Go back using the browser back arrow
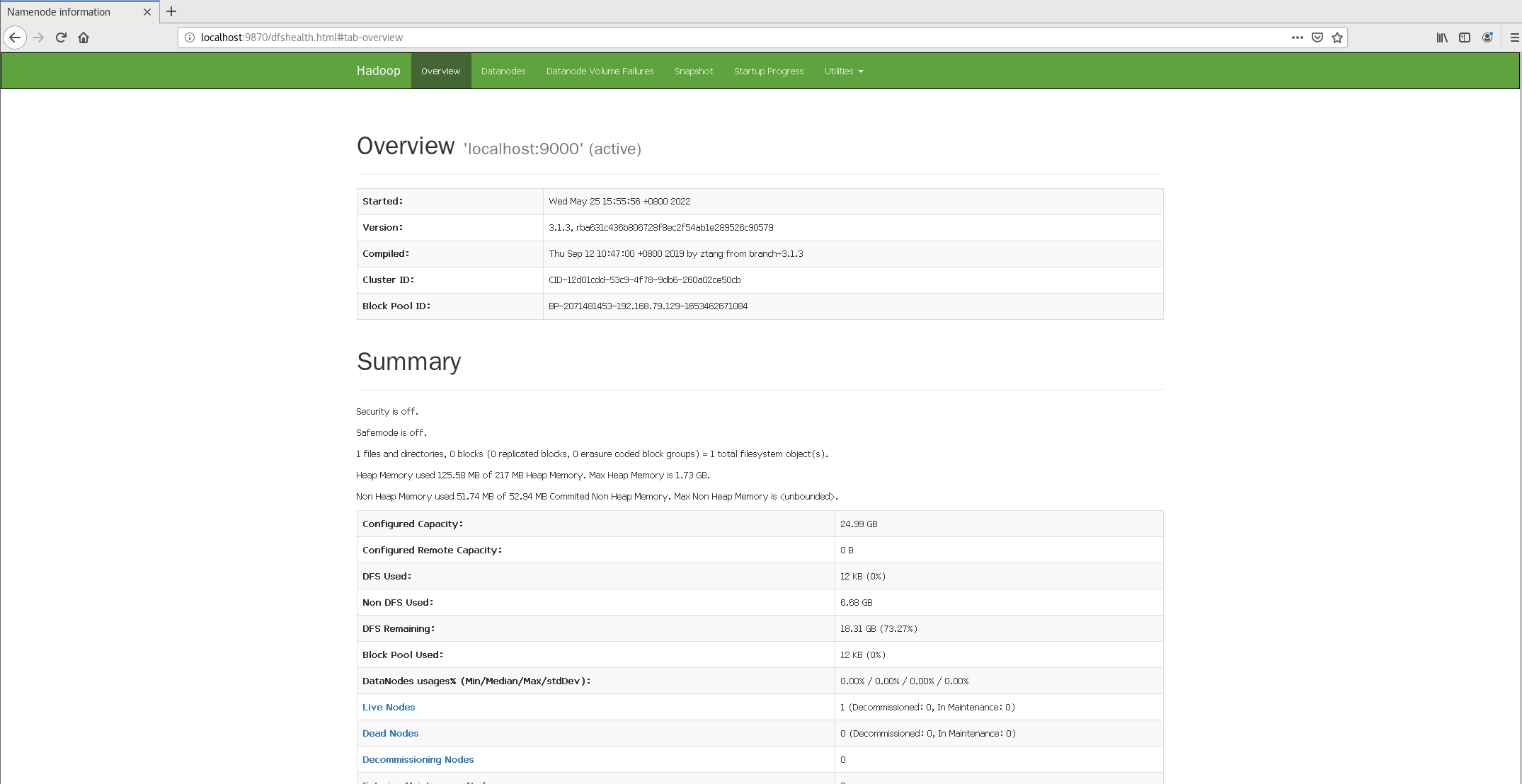Viewport: 1522px width, 784px height. click(x=15, y=38)
